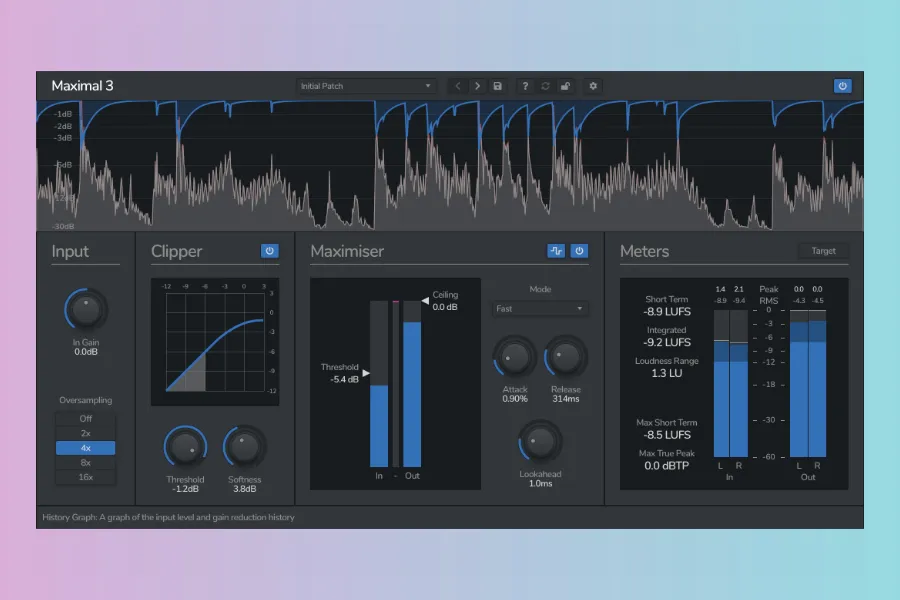Choose 16x in the Oversampling list

pyautogui.click(x=86, y=478)
